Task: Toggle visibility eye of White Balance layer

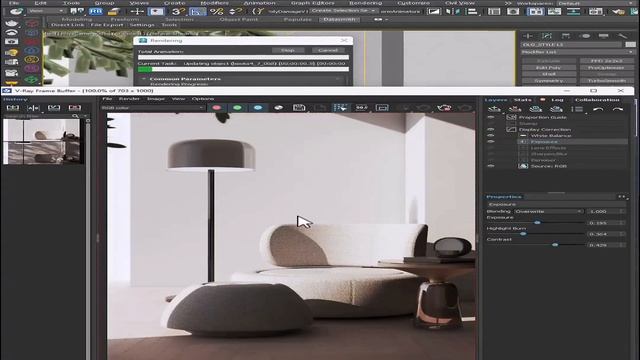Action: click(491, 136)
